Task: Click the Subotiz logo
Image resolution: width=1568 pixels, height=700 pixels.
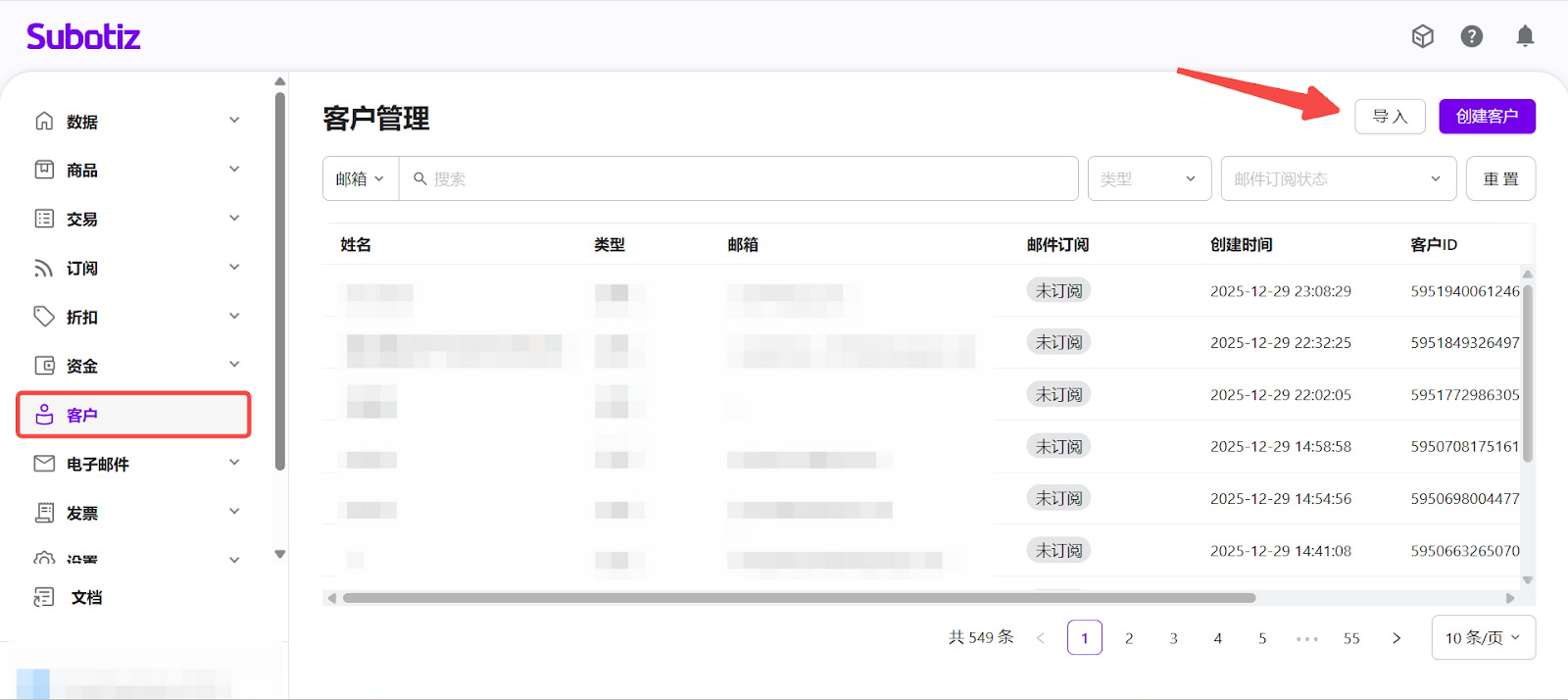Action: coord(83,37)
